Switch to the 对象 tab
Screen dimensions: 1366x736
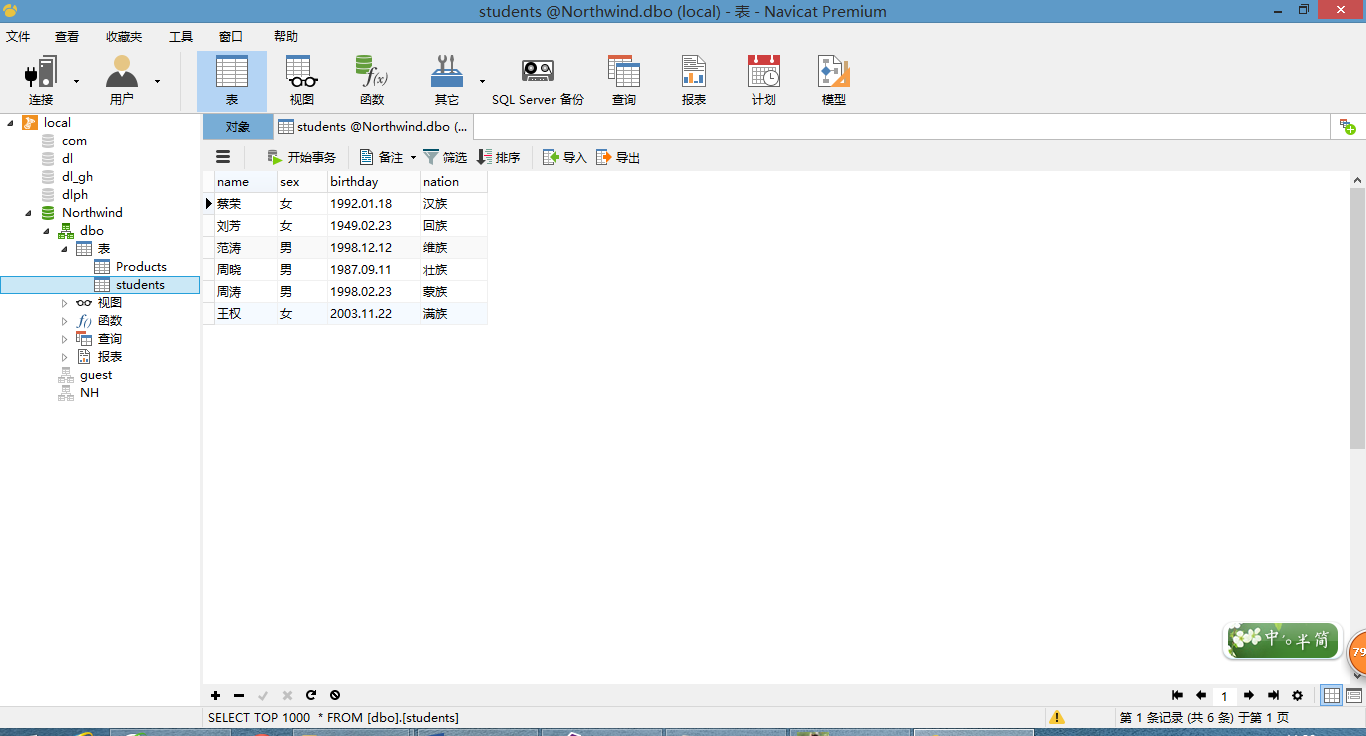[x=238, y=127]
